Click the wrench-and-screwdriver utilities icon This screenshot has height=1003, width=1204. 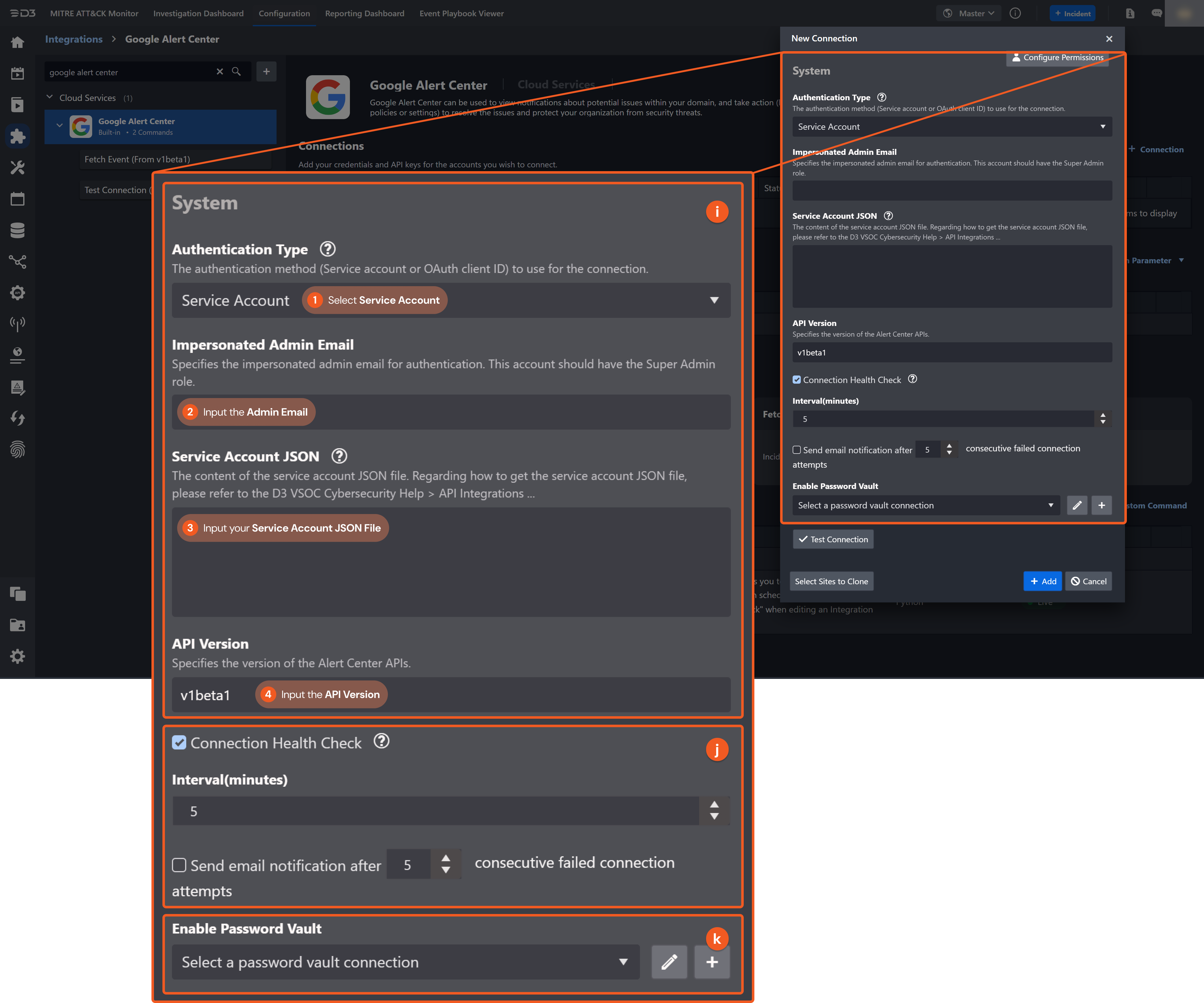click(x=18, y=168)
